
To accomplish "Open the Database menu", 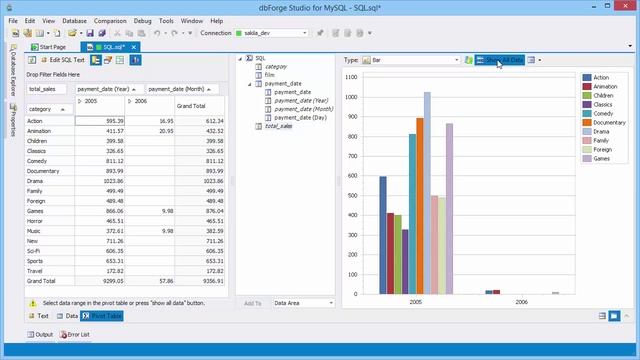I will [74, 21].
